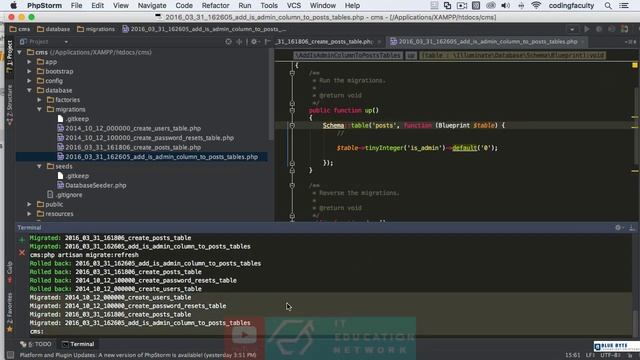This screenshot has height=360, width=640.
Task: Close the terminal session with the red X
Action: coord(22,253)
